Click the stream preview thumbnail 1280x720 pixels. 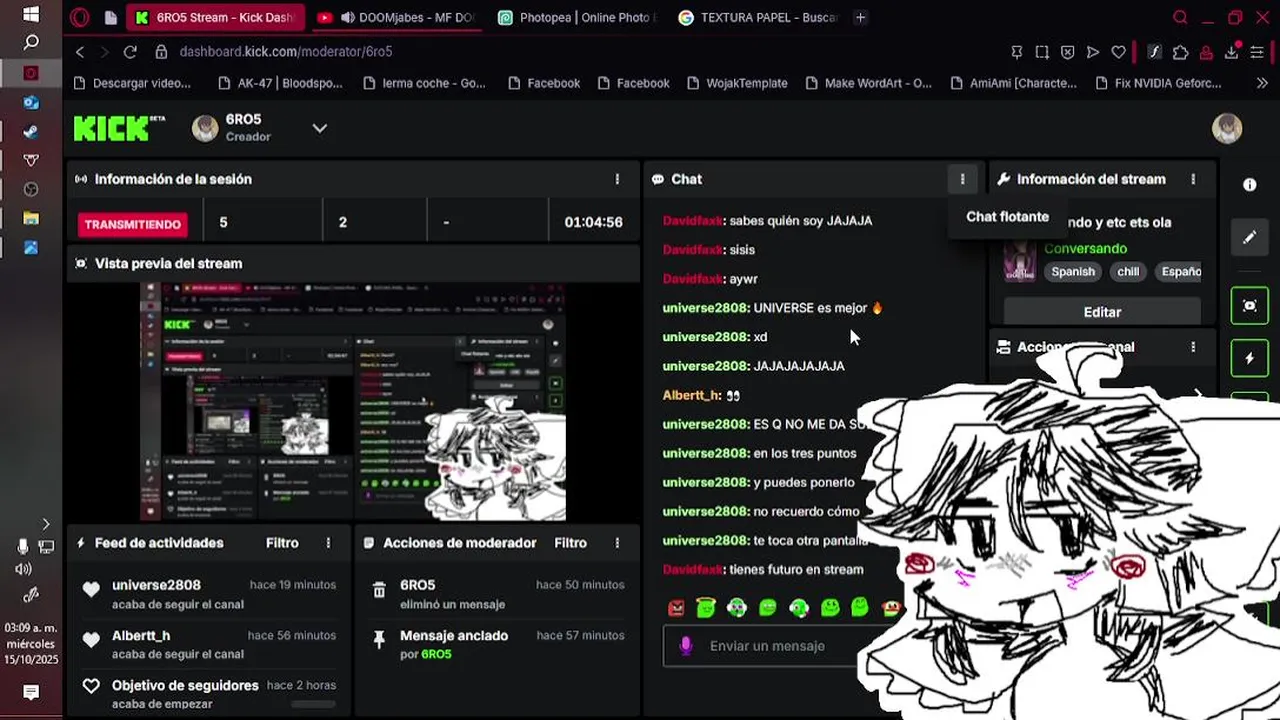tap(353, 402)
